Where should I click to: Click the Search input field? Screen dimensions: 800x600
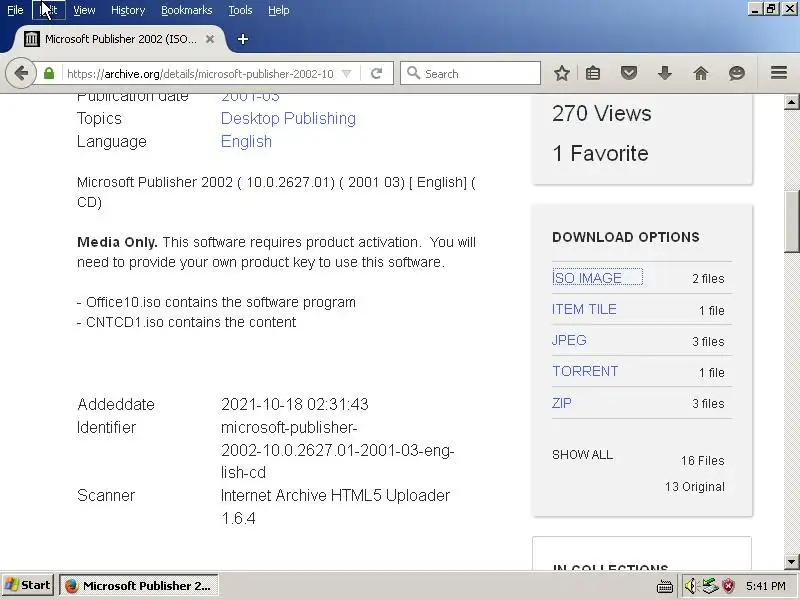click(470, 73)
